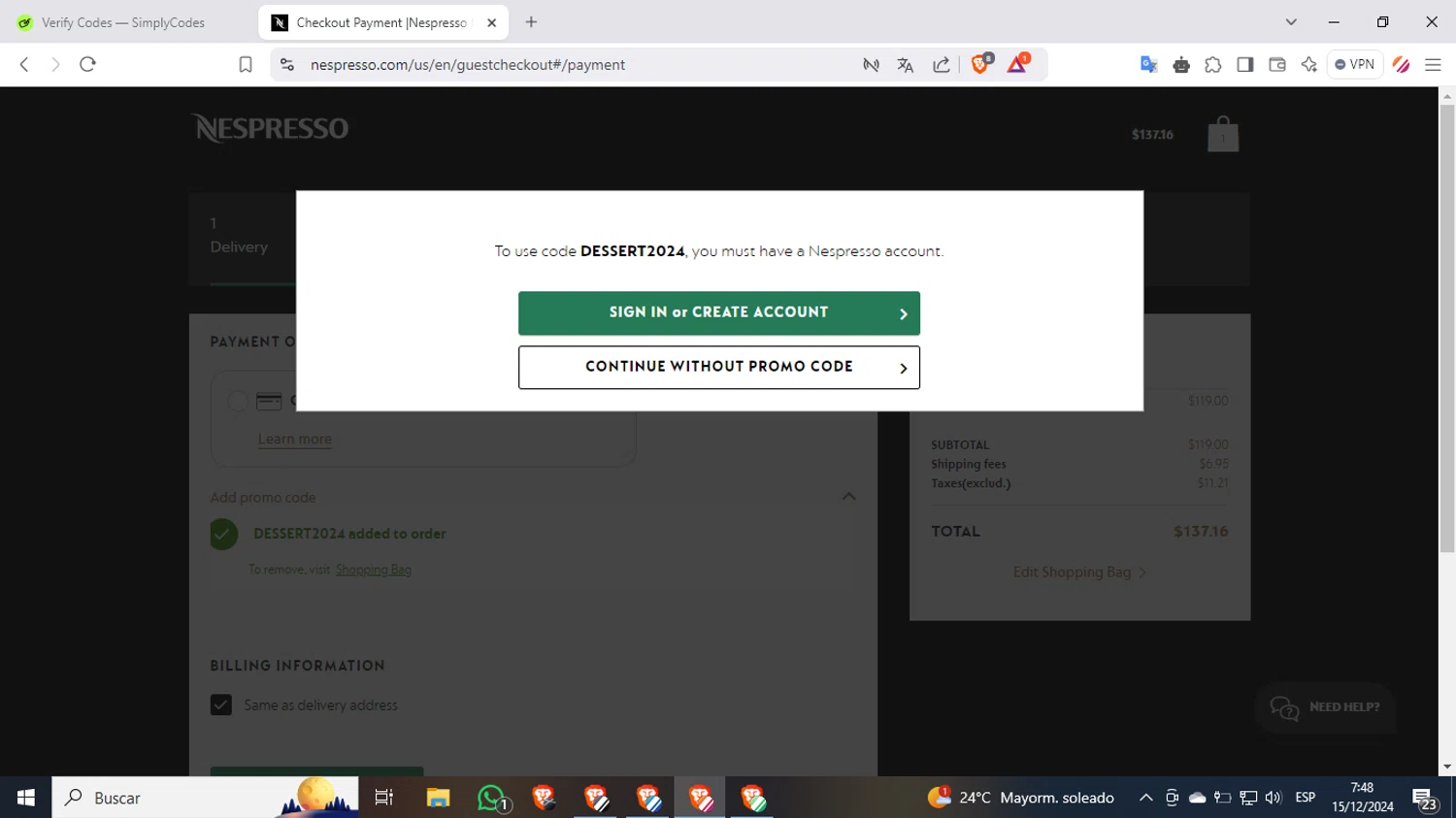Show hidden system tray icons
This screenshot has width=1456, height=818.
(1145, 798)
